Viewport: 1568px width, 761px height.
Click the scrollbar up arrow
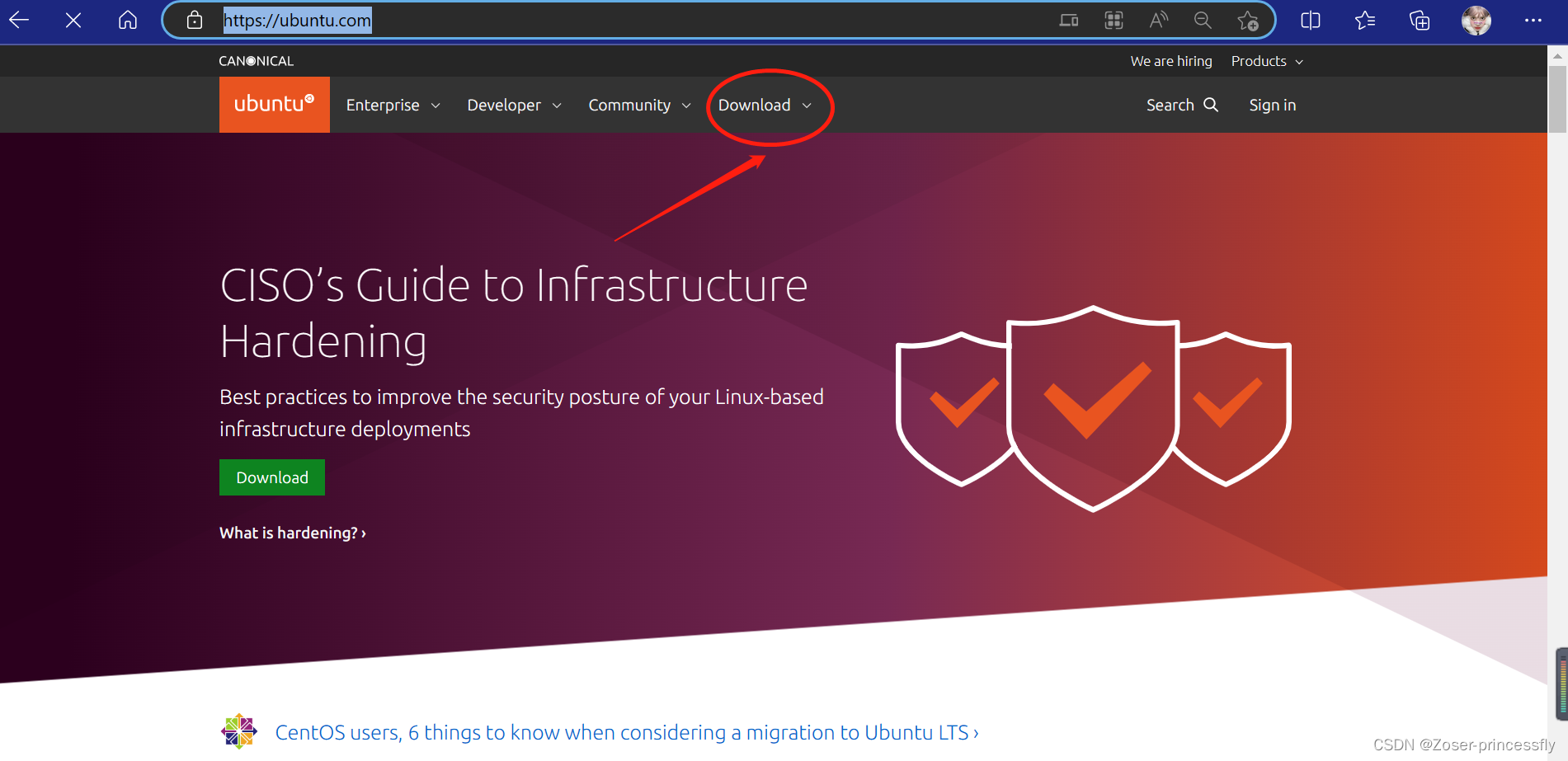click(x=1557, y=55)
